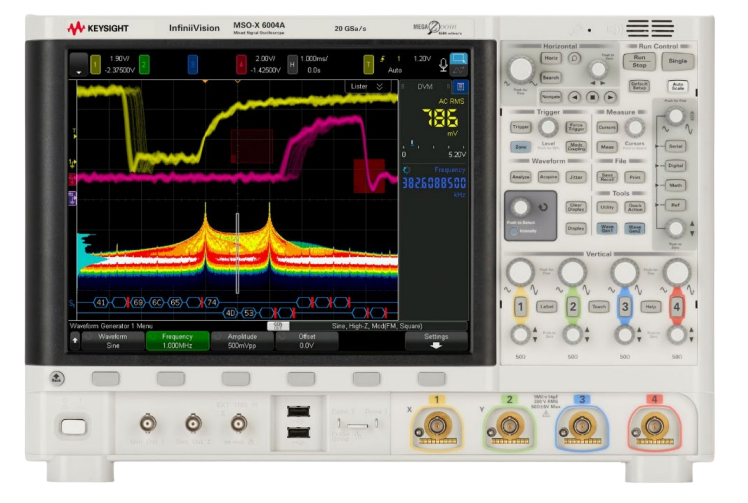Screen dimensions: 748x503
Task: Select the Offset 0.0V softkey
Action: pyautogui.click(x=307, y=341)
